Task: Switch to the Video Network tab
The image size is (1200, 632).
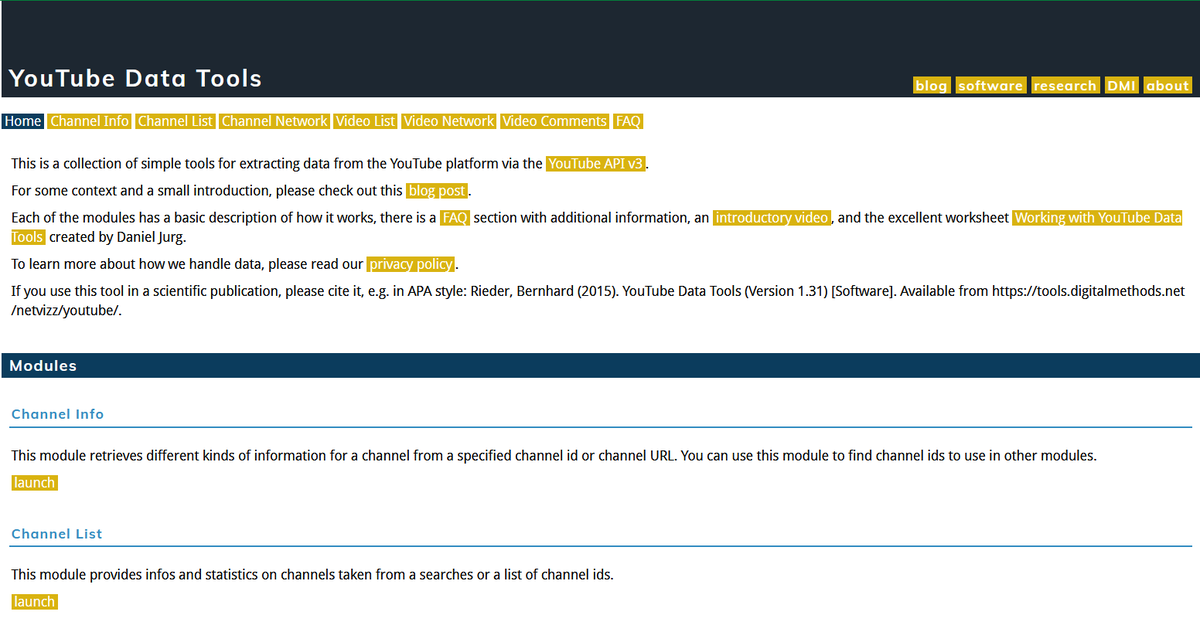Action: click(x=449, y=121)
